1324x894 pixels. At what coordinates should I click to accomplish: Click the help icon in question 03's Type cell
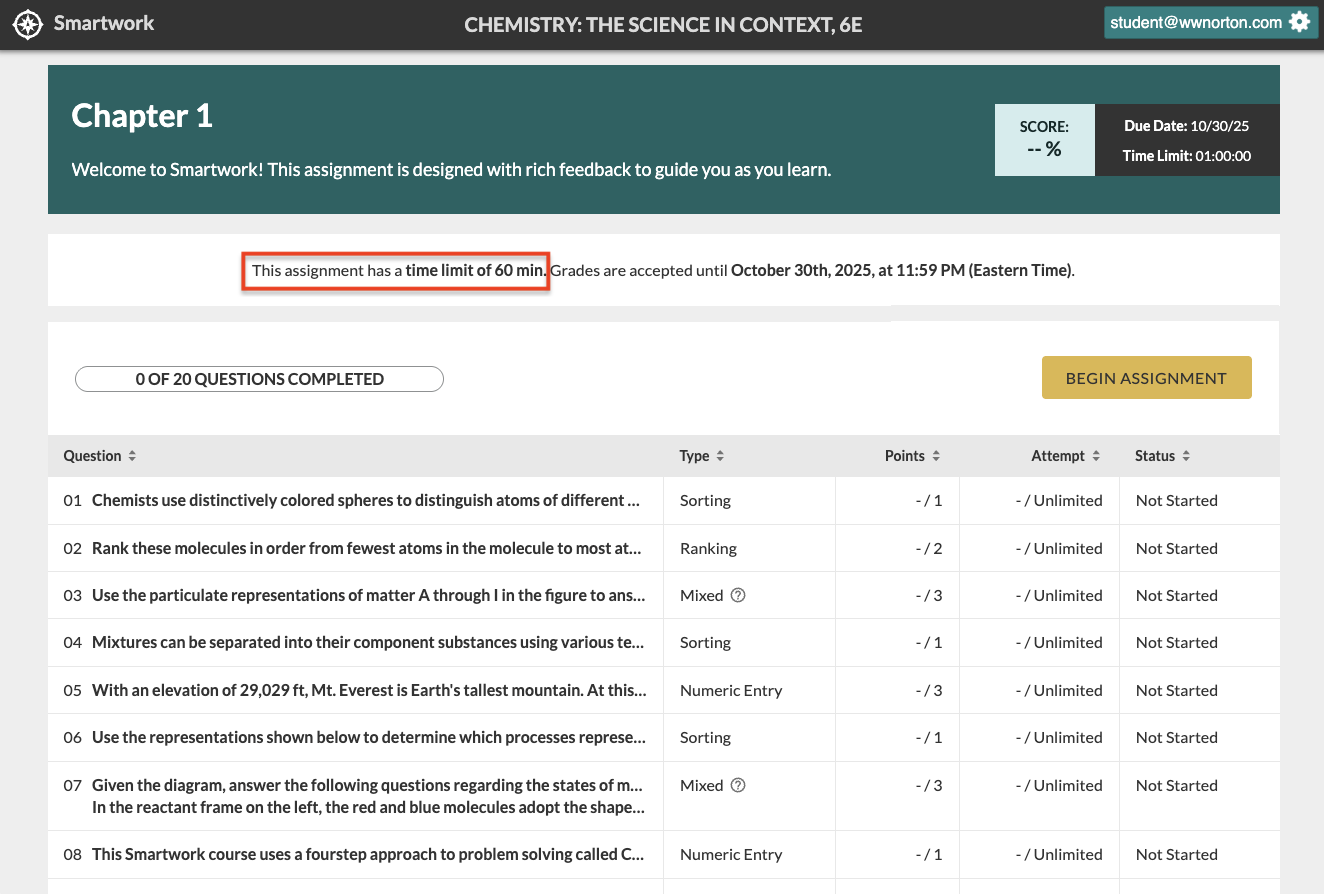pos(738,595)
